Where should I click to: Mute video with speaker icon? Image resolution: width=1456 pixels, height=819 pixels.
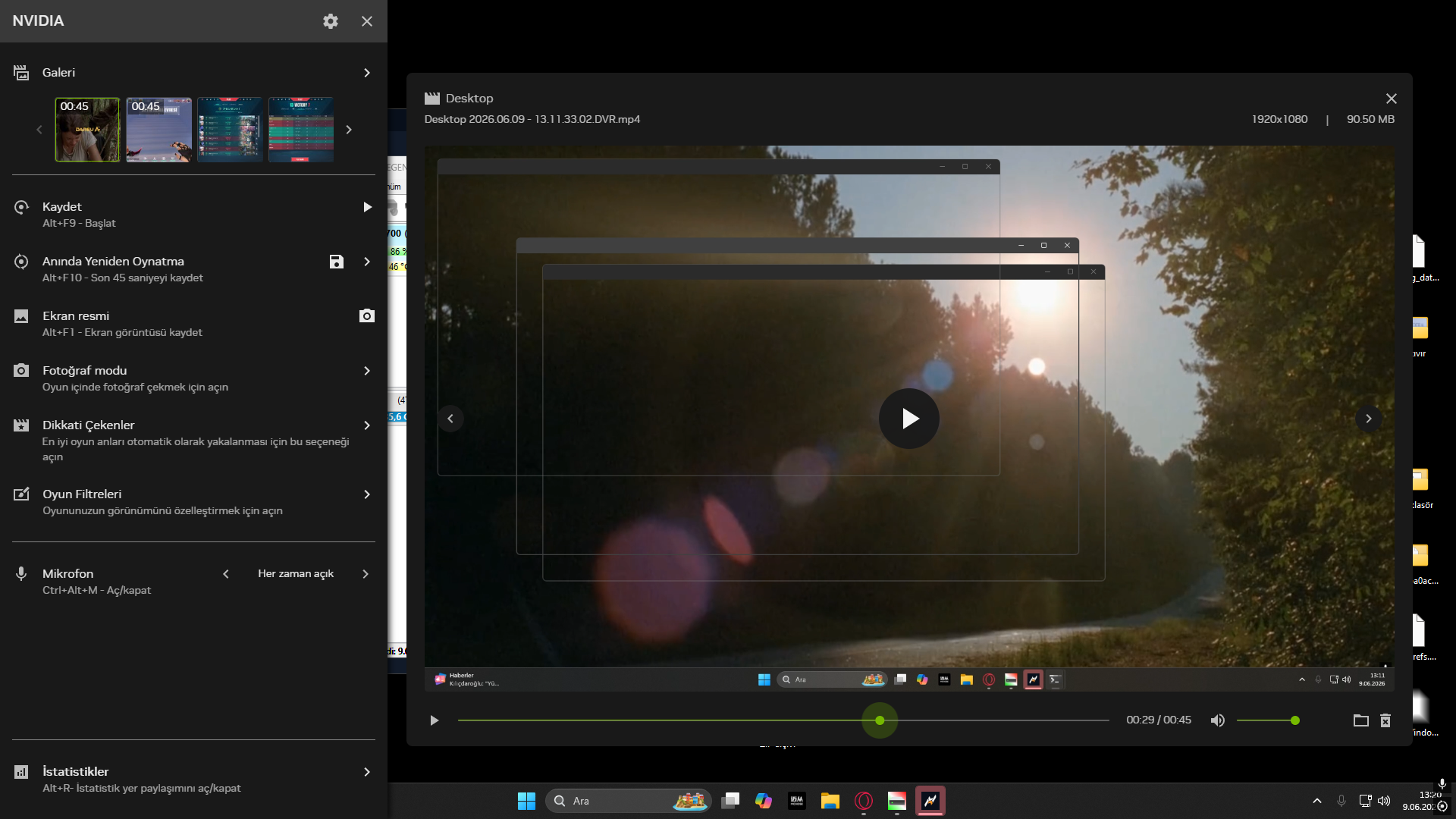[x=1218, y=720]
